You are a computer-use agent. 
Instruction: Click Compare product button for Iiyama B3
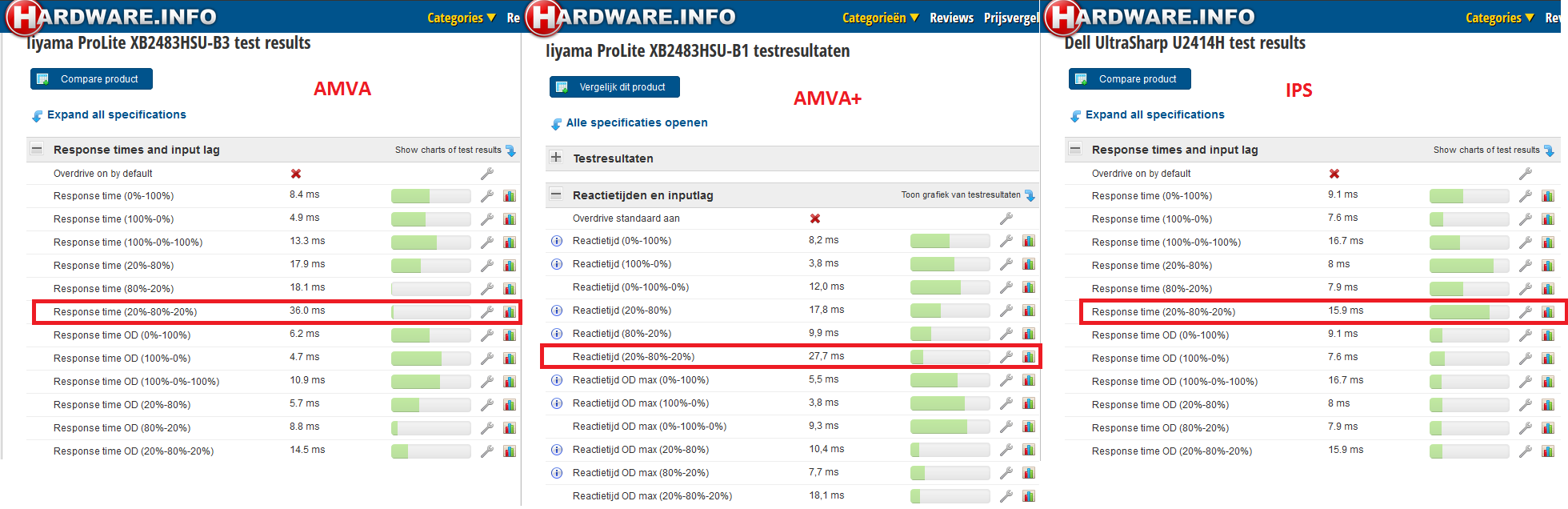pyautogui.click(x=91, y=79)
